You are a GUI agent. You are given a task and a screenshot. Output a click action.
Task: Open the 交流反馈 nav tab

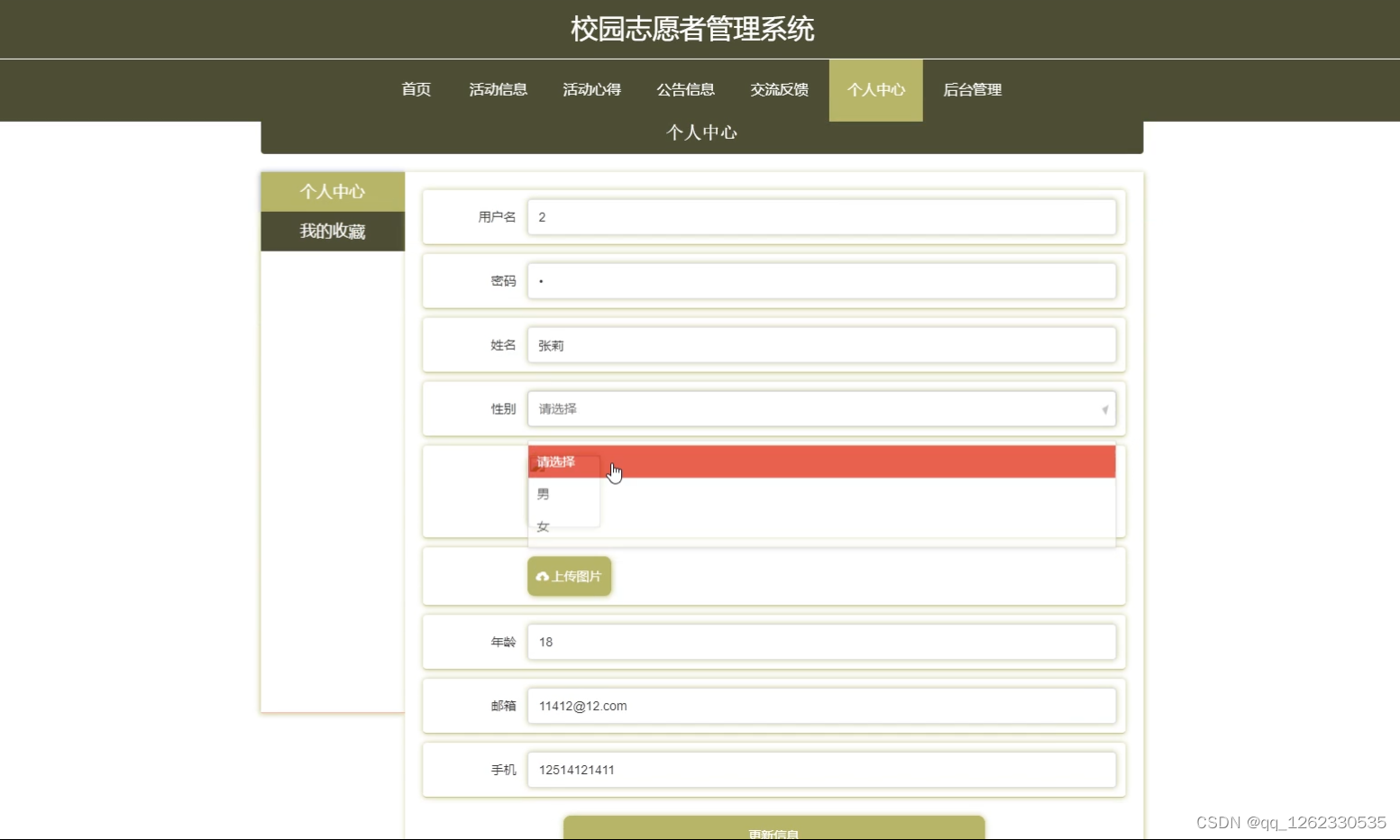(779, 89)
